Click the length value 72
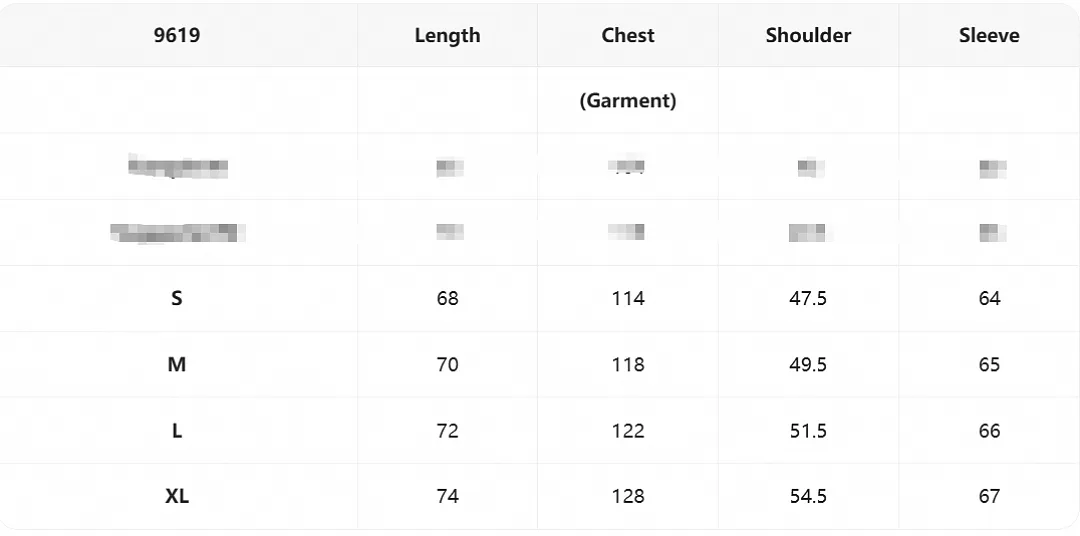Viewport: 1080px width, 536px height. 448,431
